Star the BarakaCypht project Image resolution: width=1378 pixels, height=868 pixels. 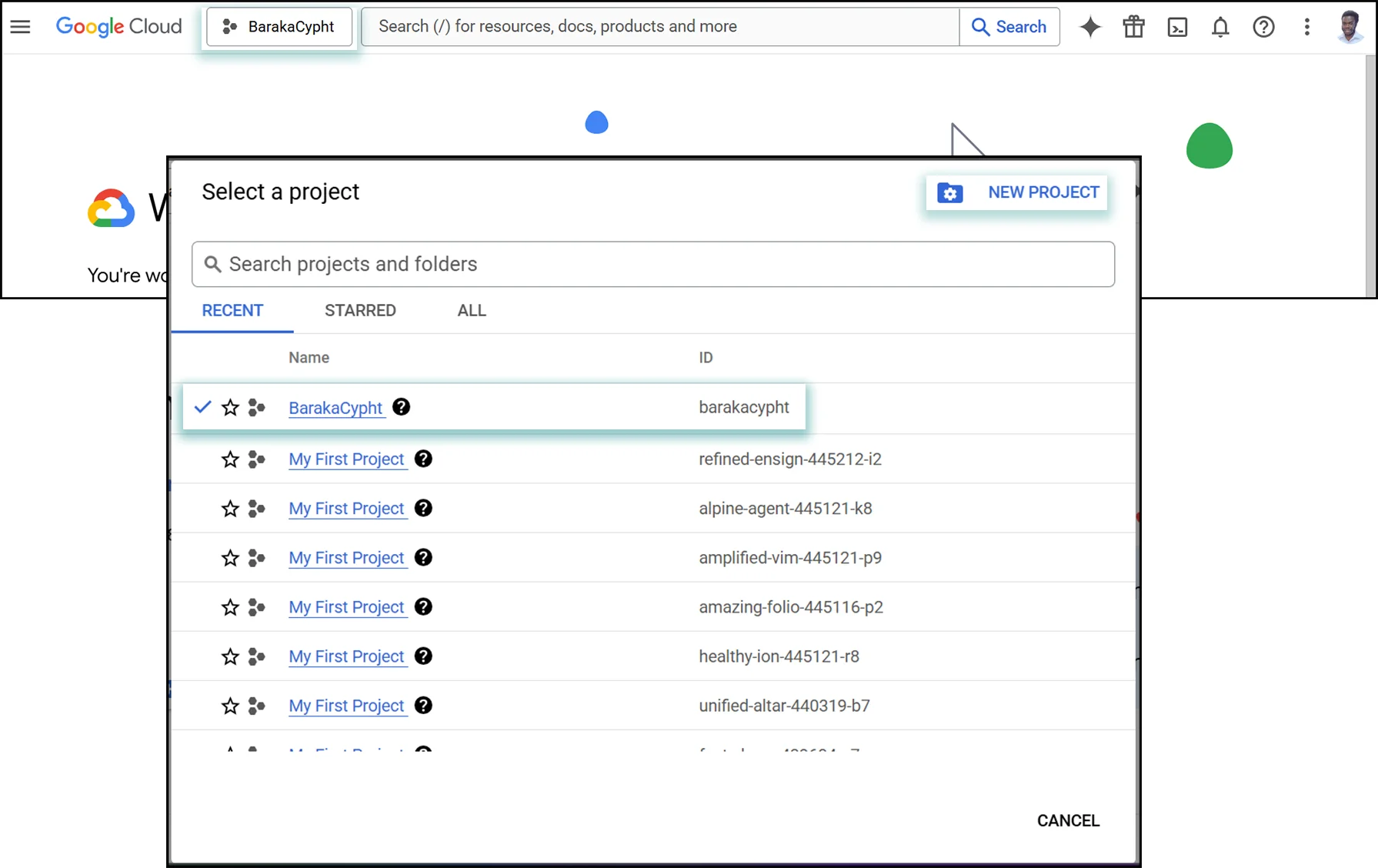click(x=230, y=407)
